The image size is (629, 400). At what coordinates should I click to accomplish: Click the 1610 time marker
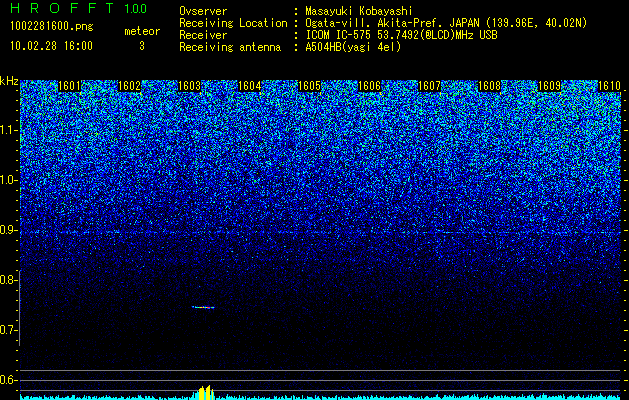point(609,86)
